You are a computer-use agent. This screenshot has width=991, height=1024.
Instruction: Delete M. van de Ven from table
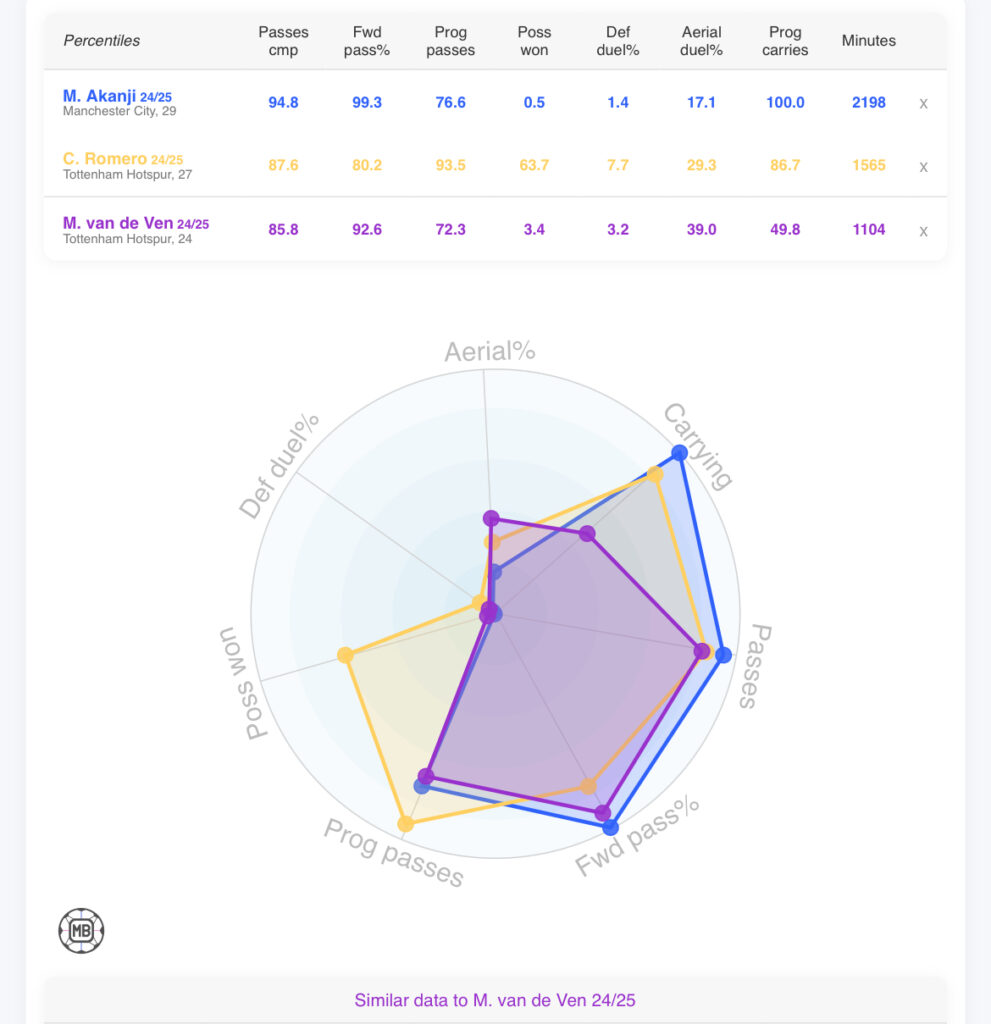click(x=923, y=231)
